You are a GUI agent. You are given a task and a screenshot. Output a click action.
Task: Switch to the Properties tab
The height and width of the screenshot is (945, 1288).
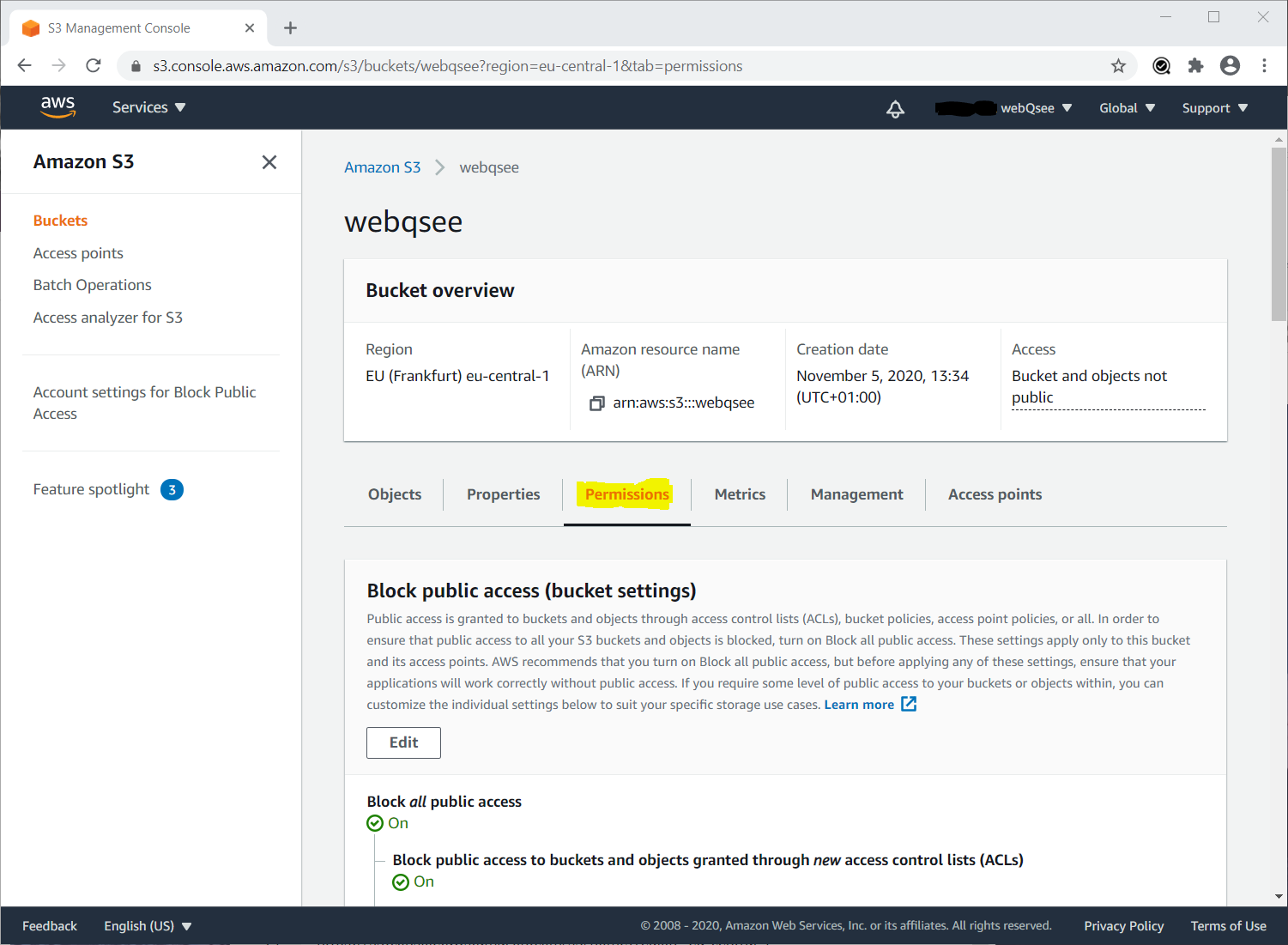(504, 494)
